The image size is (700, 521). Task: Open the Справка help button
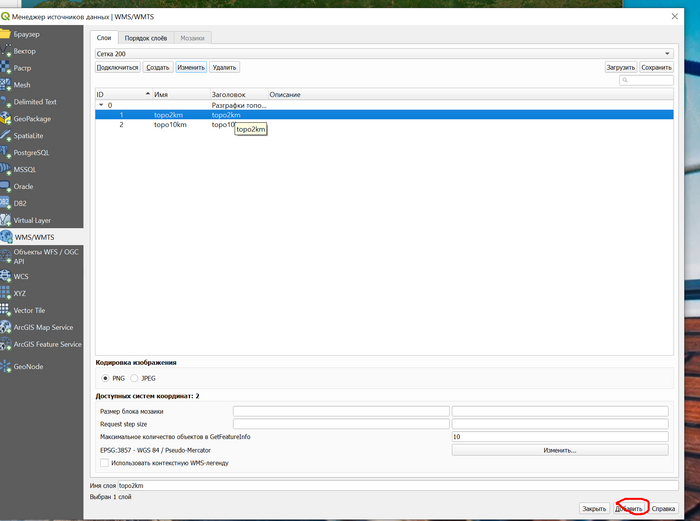click(663, 508)
